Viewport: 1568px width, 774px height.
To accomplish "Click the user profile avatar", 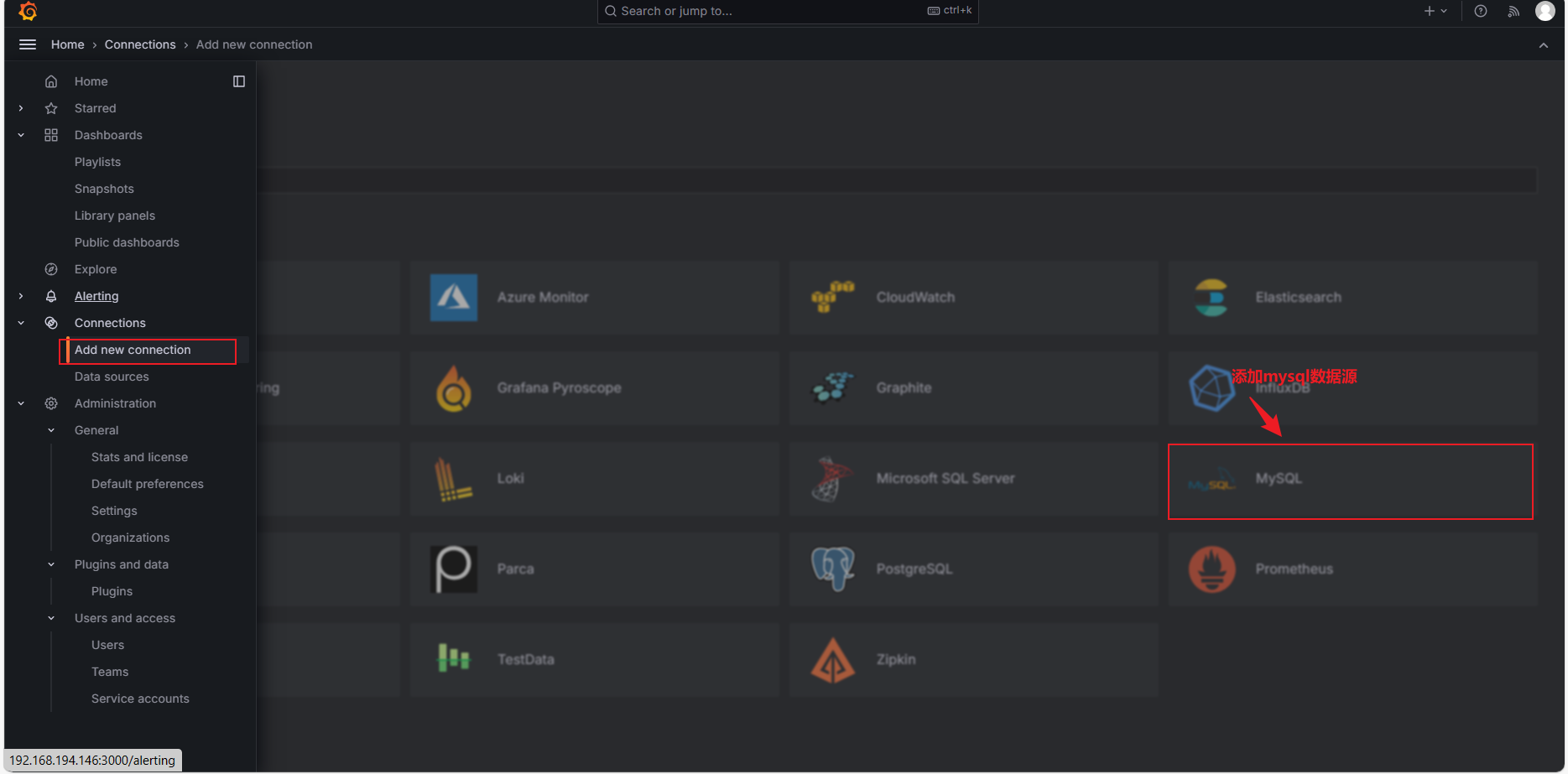I will (x=1545, y=11).
